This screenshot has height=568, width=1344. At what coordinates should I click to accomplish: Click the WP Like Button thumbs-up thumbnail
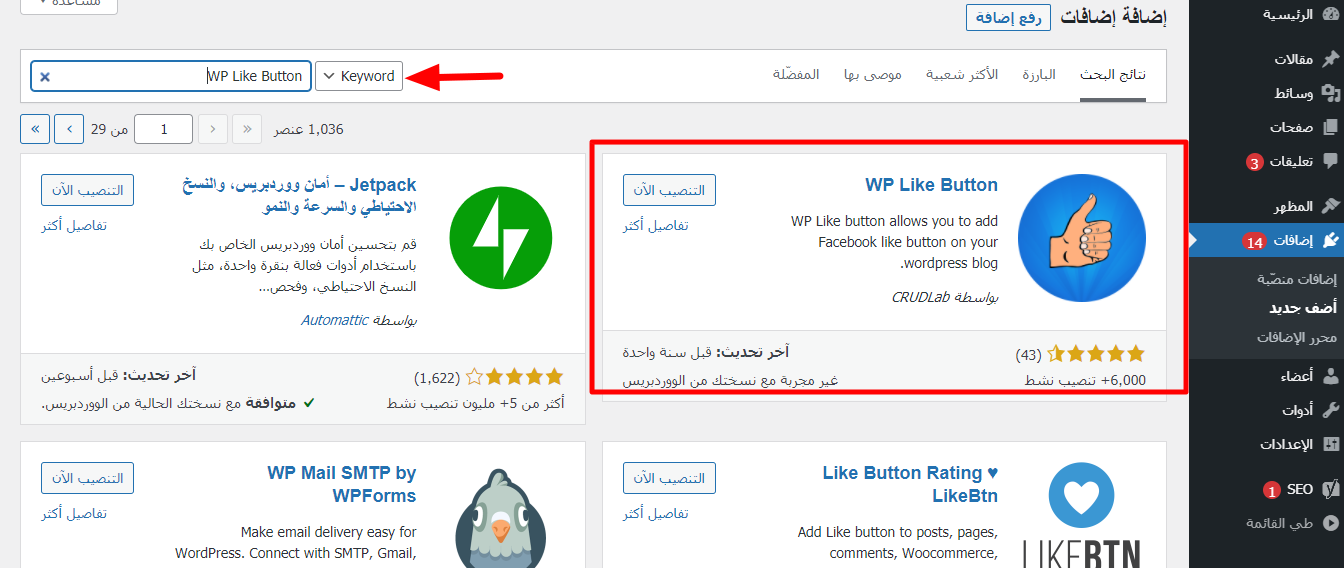tap(1082, 238)
